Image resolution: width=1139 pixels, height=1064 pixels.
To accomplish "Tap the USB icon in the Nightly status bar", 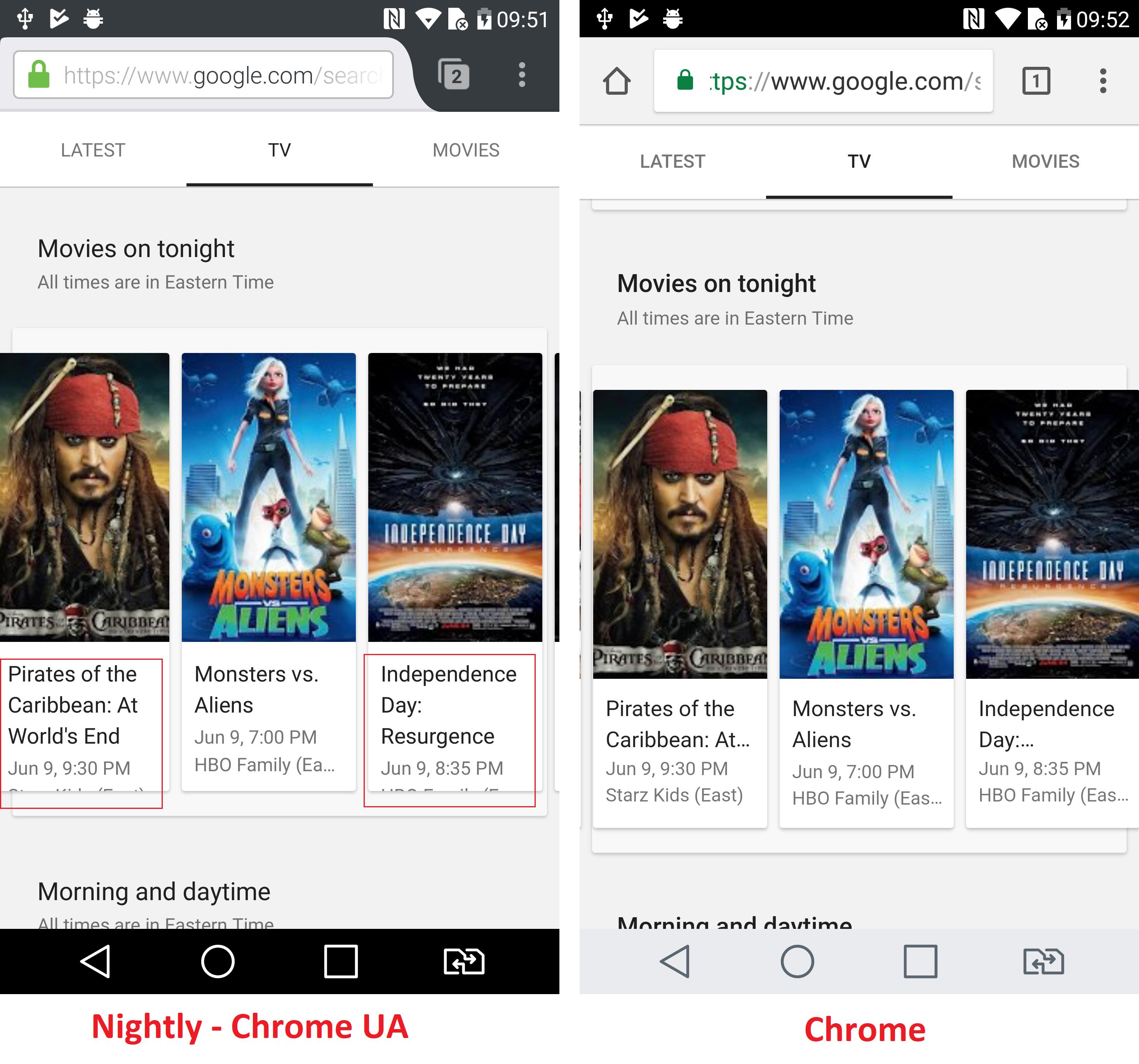I will (x=24, y=18).
